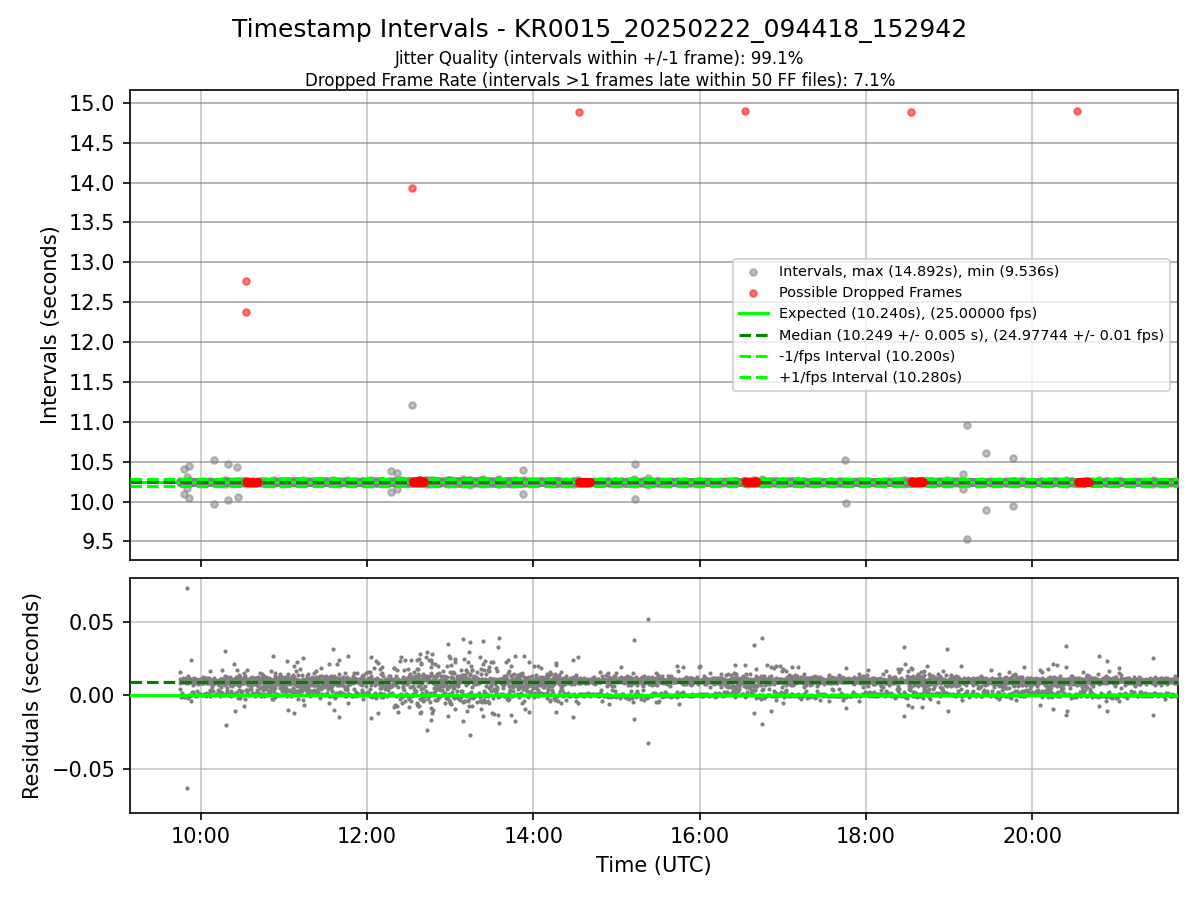Click legend entry starting 'Median (10.249 +/- 0.005 s)'
The width and height of the screenshot is (1200, 900).
click(x=971, y=335)
